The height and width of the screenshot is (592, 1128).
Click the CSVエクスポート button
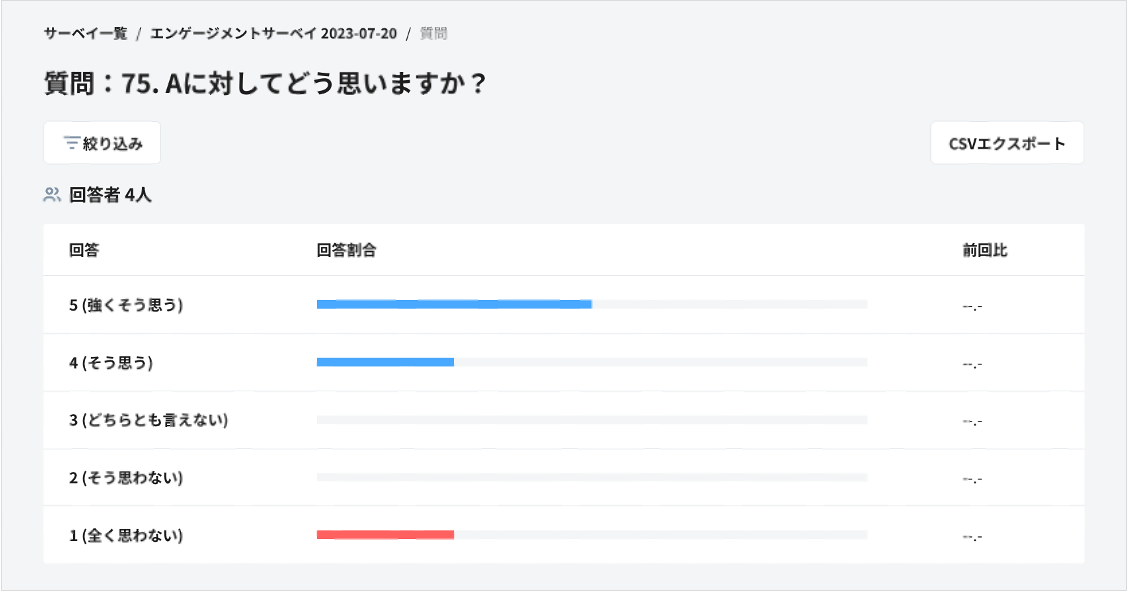pyautogui.click(x=1006, y=142)
